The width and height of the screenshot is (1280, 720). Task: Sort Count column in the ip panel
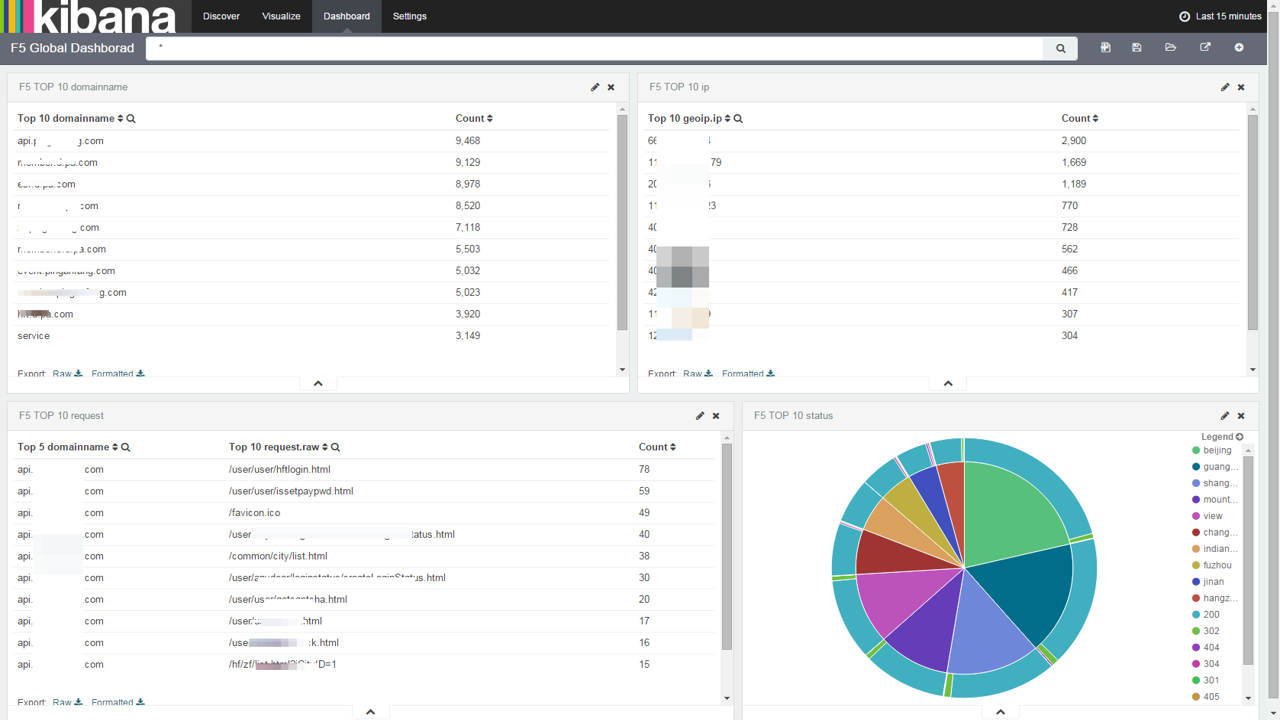click(x=1095, y=118)
